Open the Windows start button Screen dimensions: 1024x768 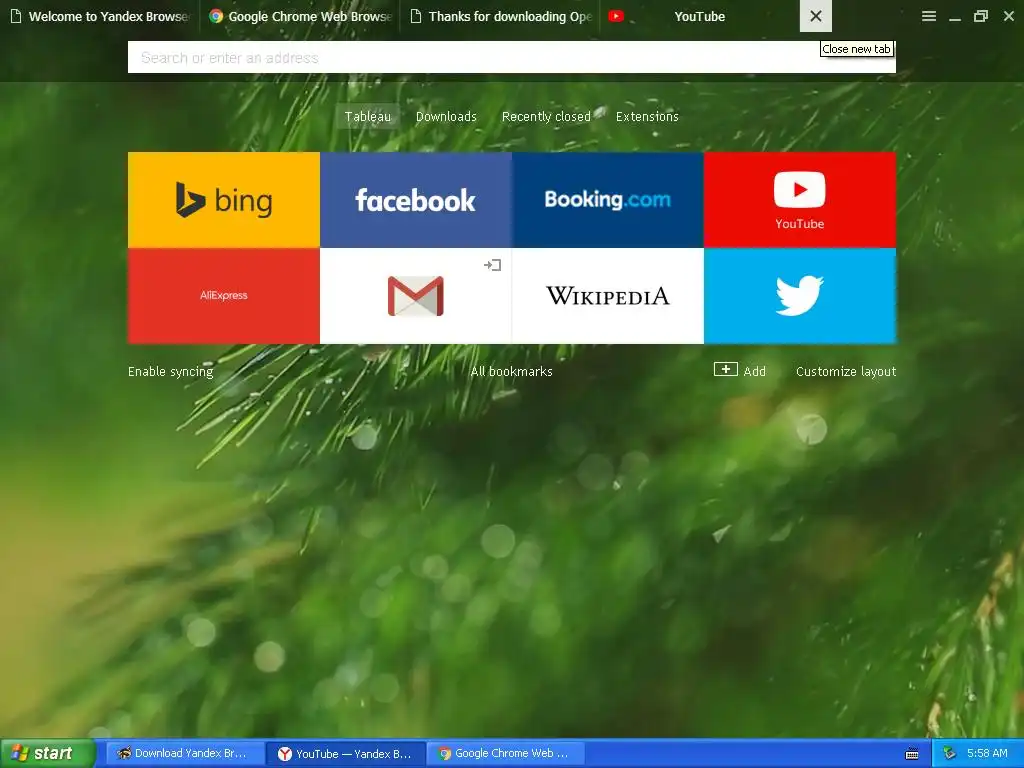(48, 754)
